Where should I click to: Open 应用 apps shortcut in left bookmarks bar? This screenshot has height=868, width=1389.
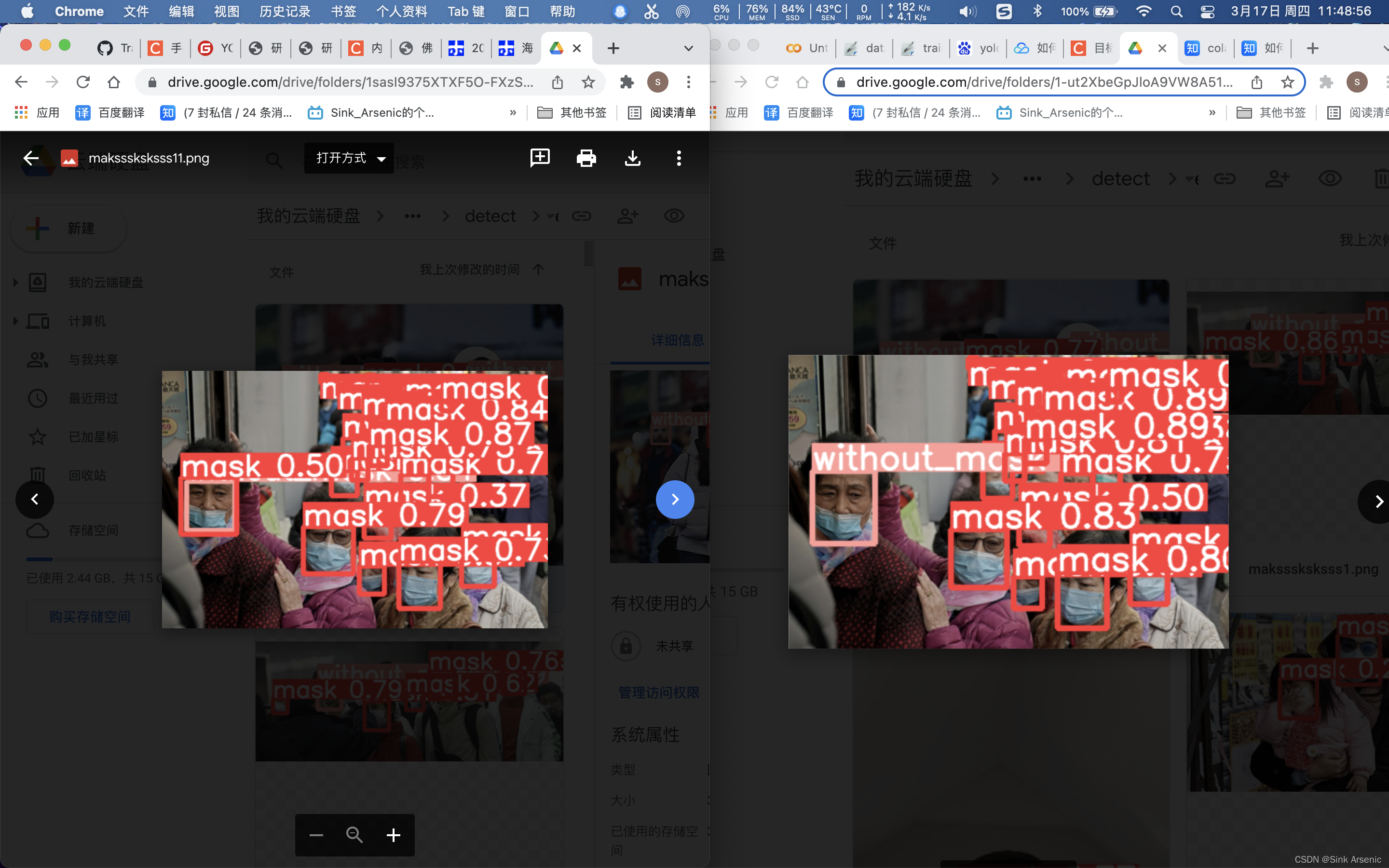point(37,112)
